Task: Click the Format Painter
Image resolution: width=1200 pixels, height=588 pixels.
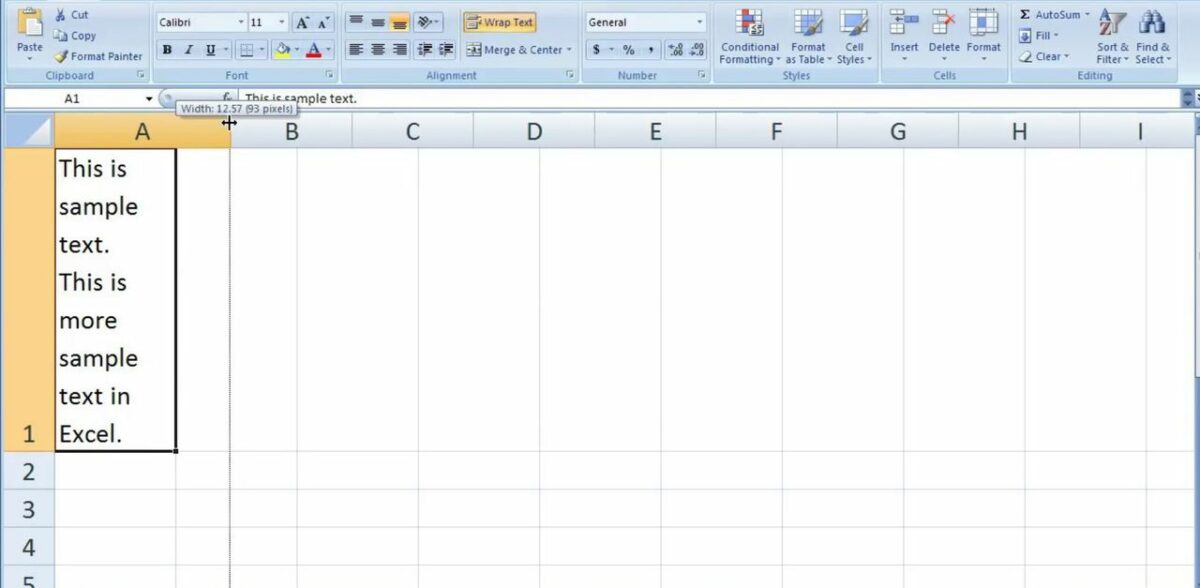Action: (97, 56)
